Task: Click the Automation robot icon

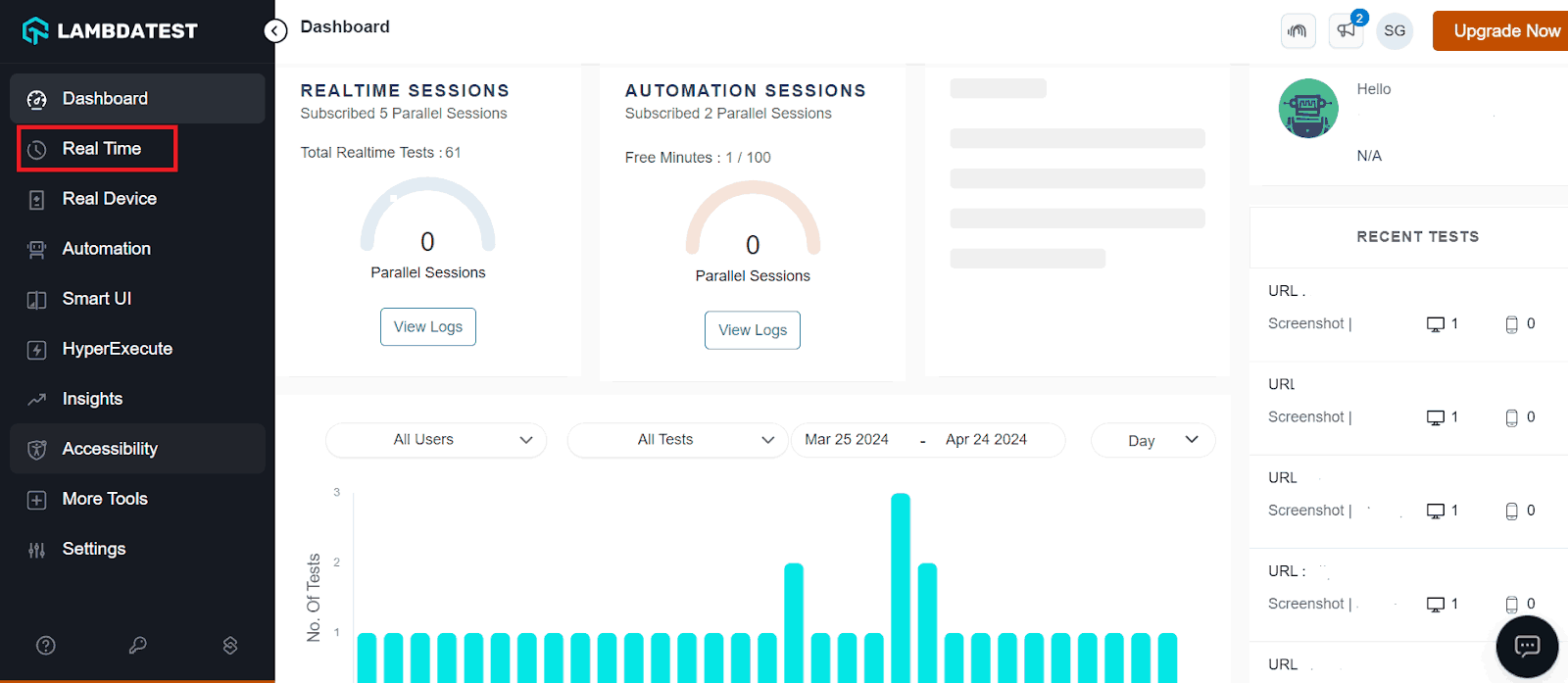Action: [x=36, y=250]
